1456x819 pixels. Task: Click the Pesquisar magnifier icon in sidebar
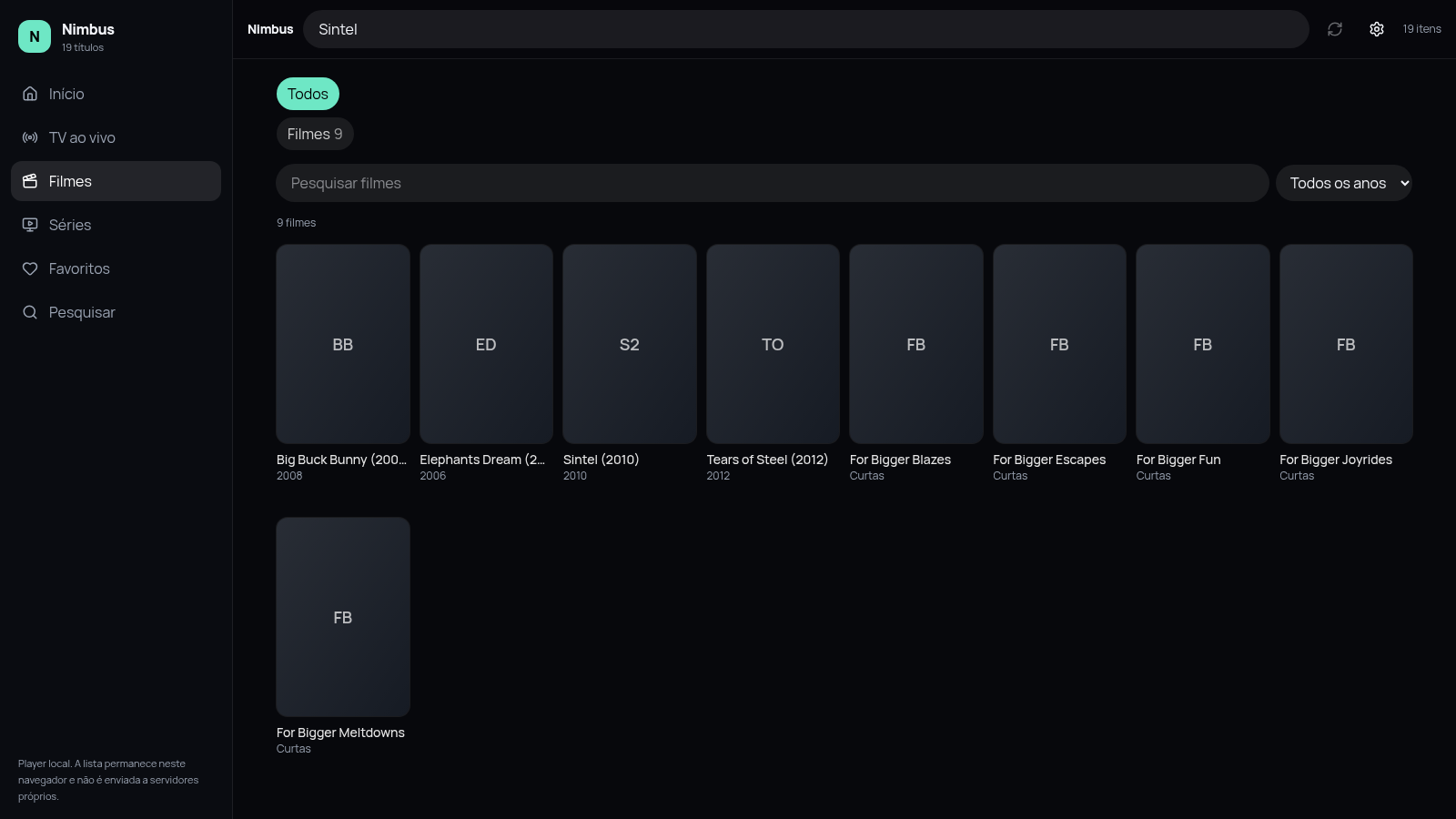coord(30,312)
